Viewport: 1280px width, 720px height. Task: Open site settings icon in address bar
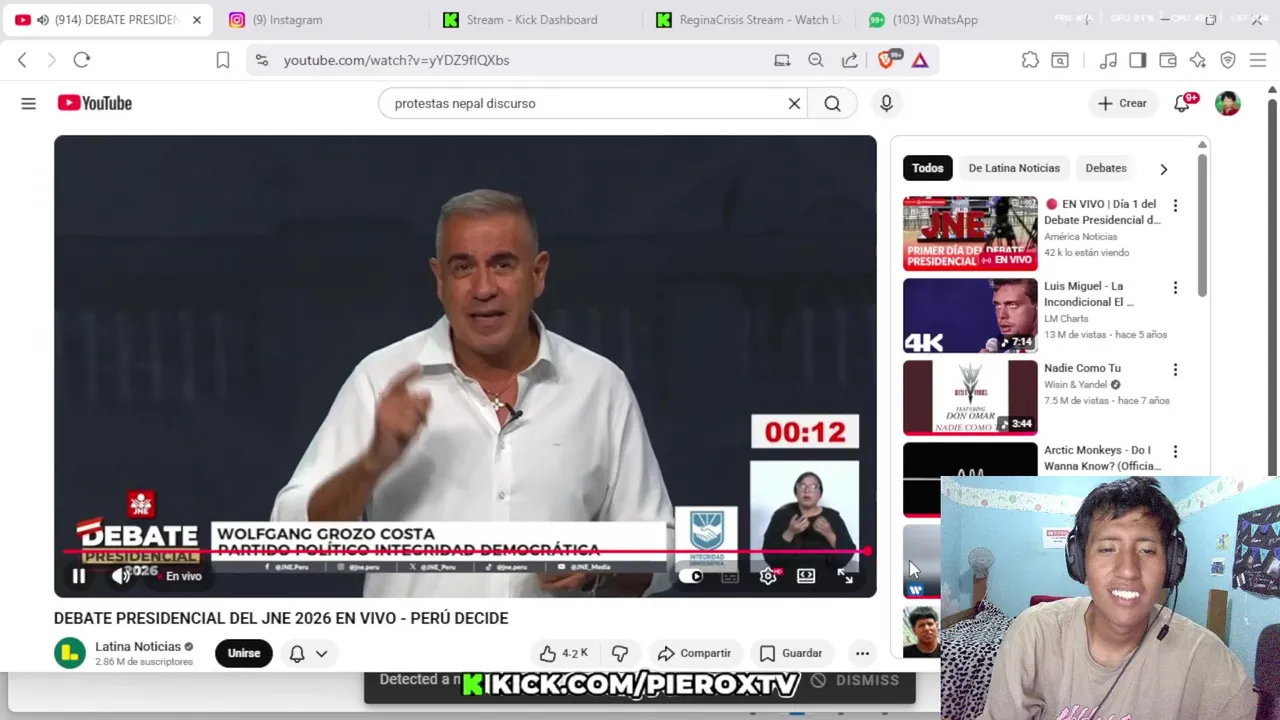pyautogui.click(x=262, y=60)
